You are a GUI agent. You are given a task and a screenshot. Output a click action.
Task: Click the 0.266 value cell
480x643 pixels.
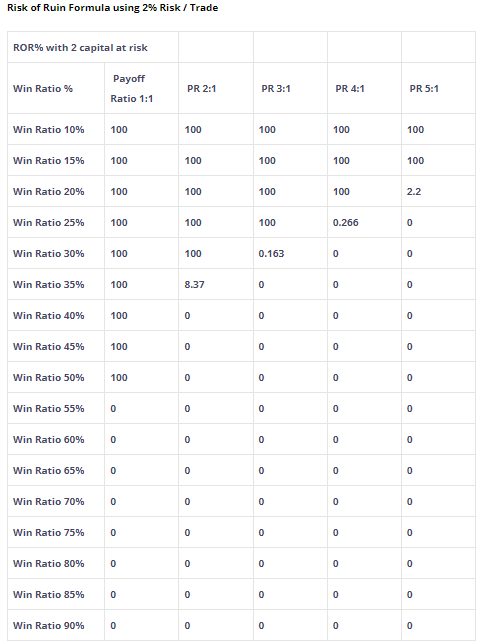click(364, 223)
